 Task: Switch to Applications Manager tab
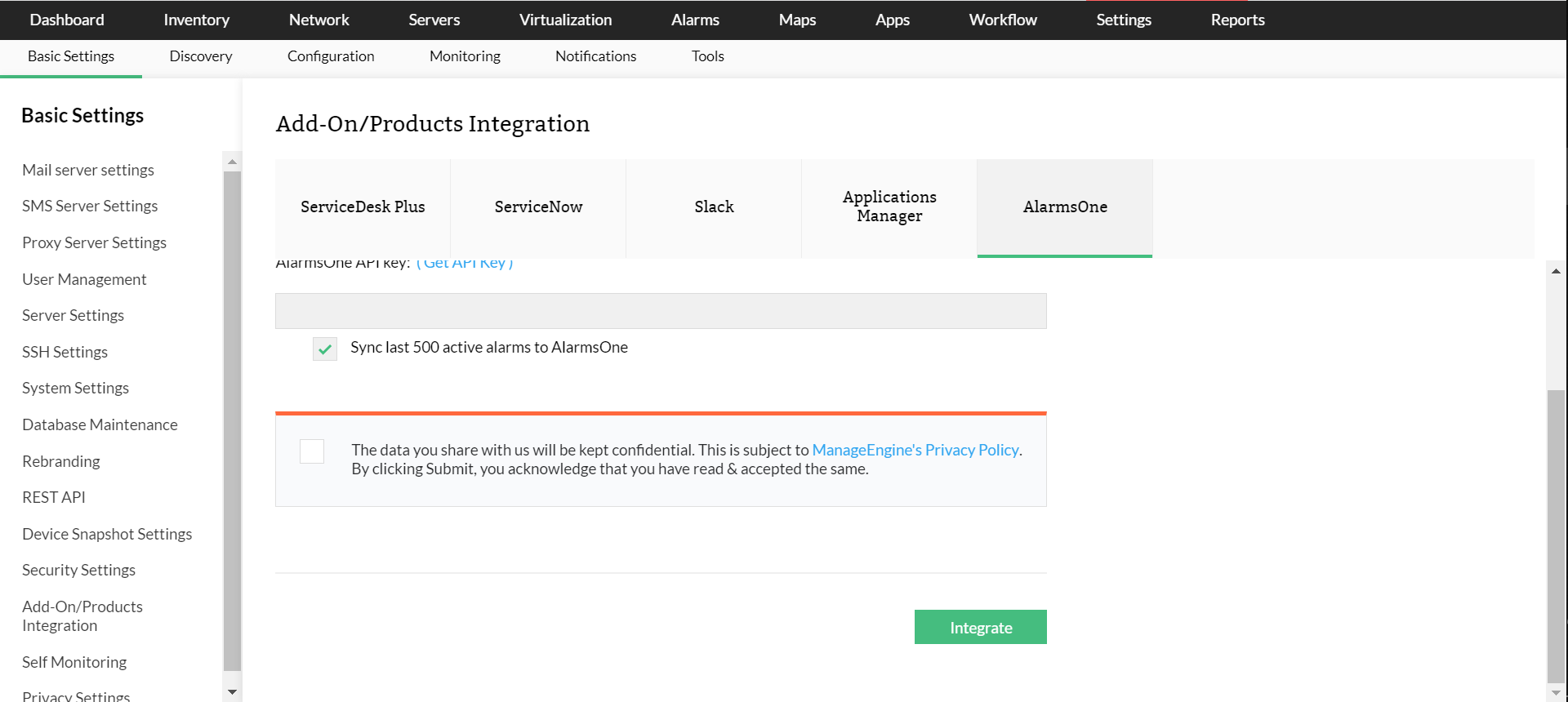tap(889, 207)
